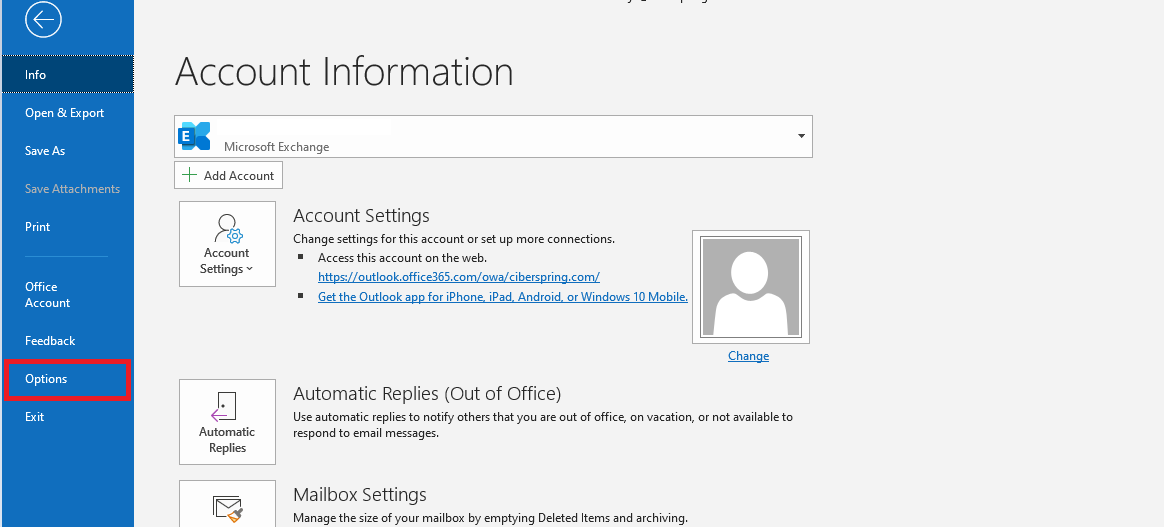Click the green plus icon on Add Account

click(x=190, y=175)
